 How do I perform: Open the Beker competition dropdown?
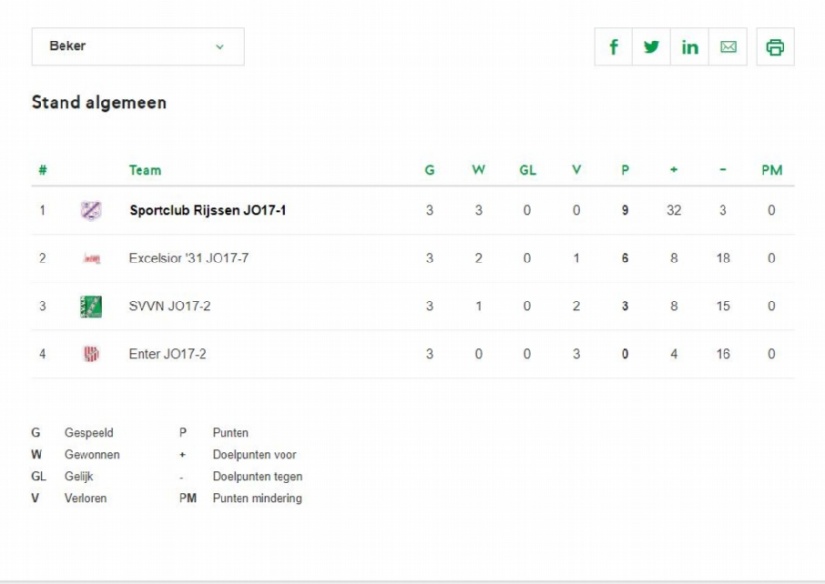138,47
